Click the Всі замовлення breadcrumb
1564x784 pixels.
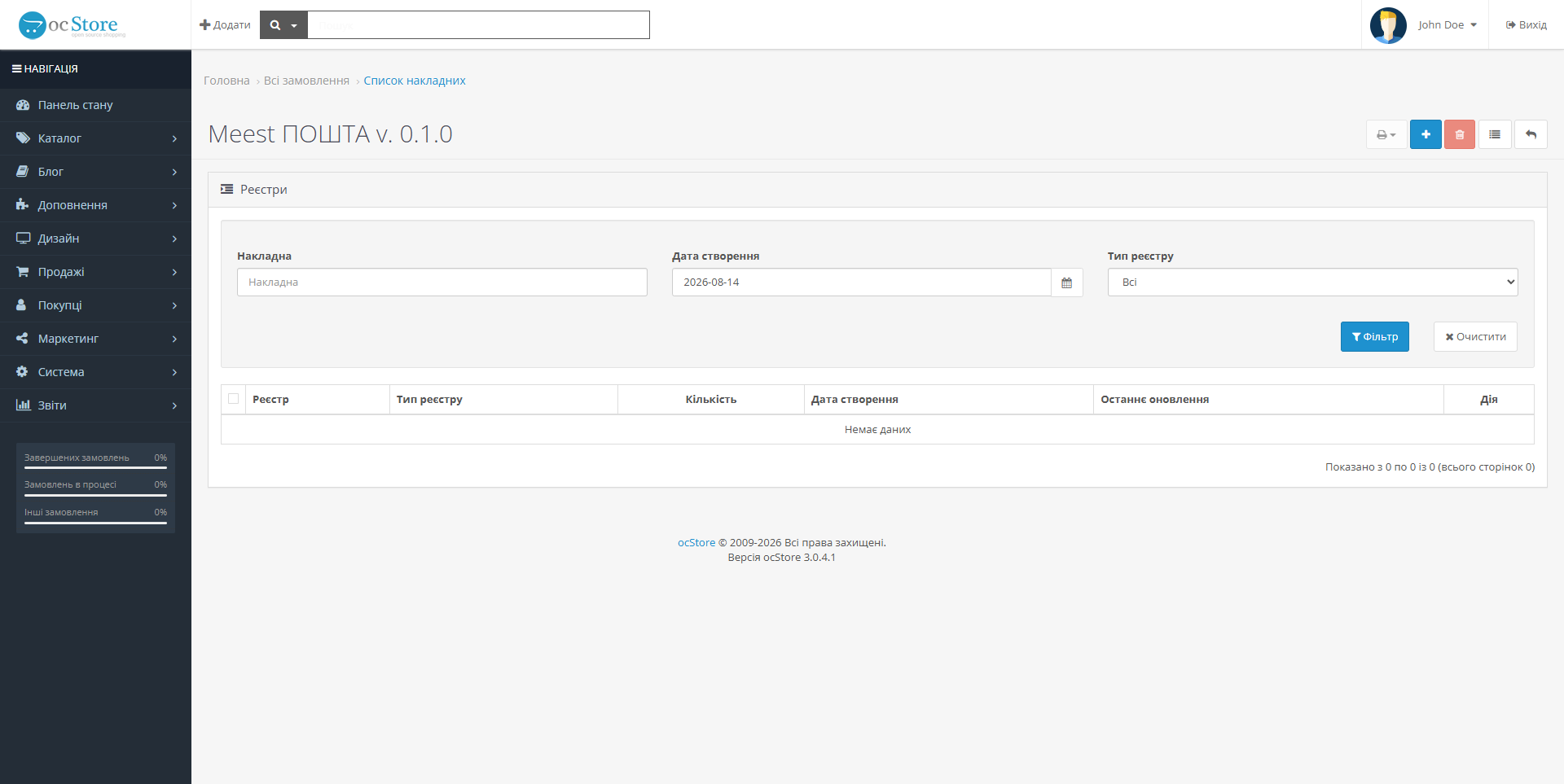[306, 81]
